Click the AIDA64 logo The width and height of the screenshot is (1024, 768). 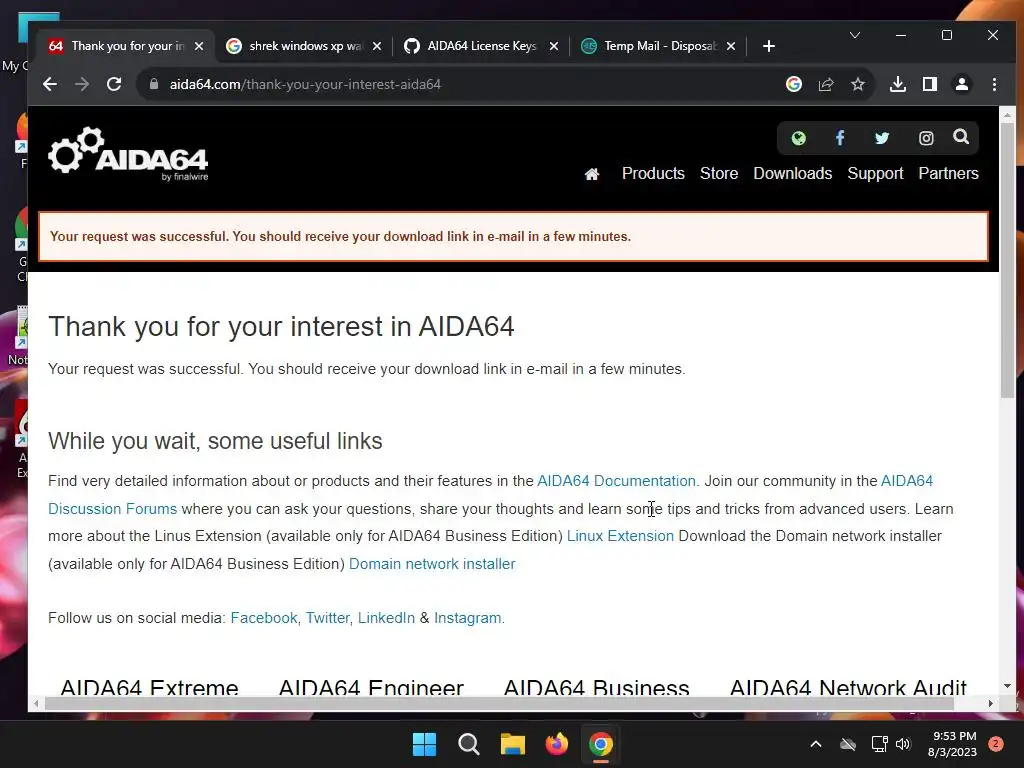[128, 154]
